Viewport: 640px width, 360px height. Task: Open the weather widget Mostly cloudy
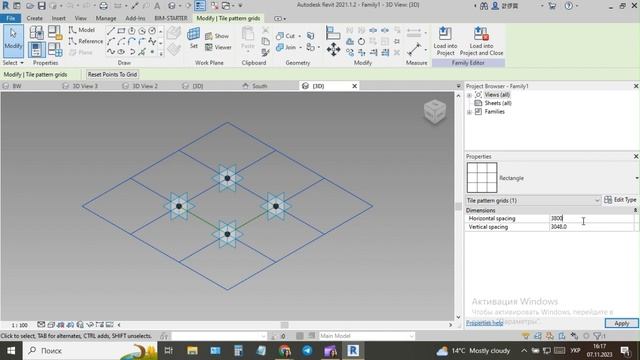tap(473, 351)
